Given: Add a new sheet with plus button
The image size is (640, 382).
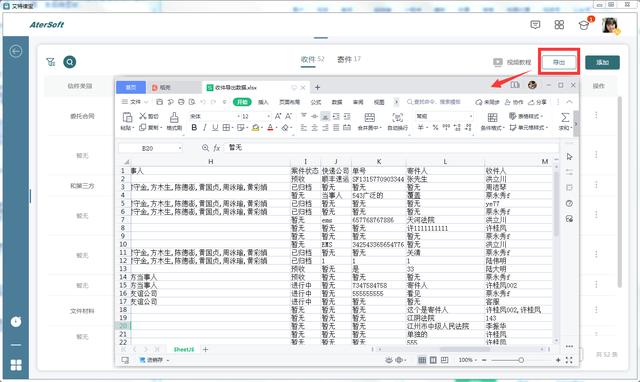Looking at the screenshot, I should pos(205,350).
